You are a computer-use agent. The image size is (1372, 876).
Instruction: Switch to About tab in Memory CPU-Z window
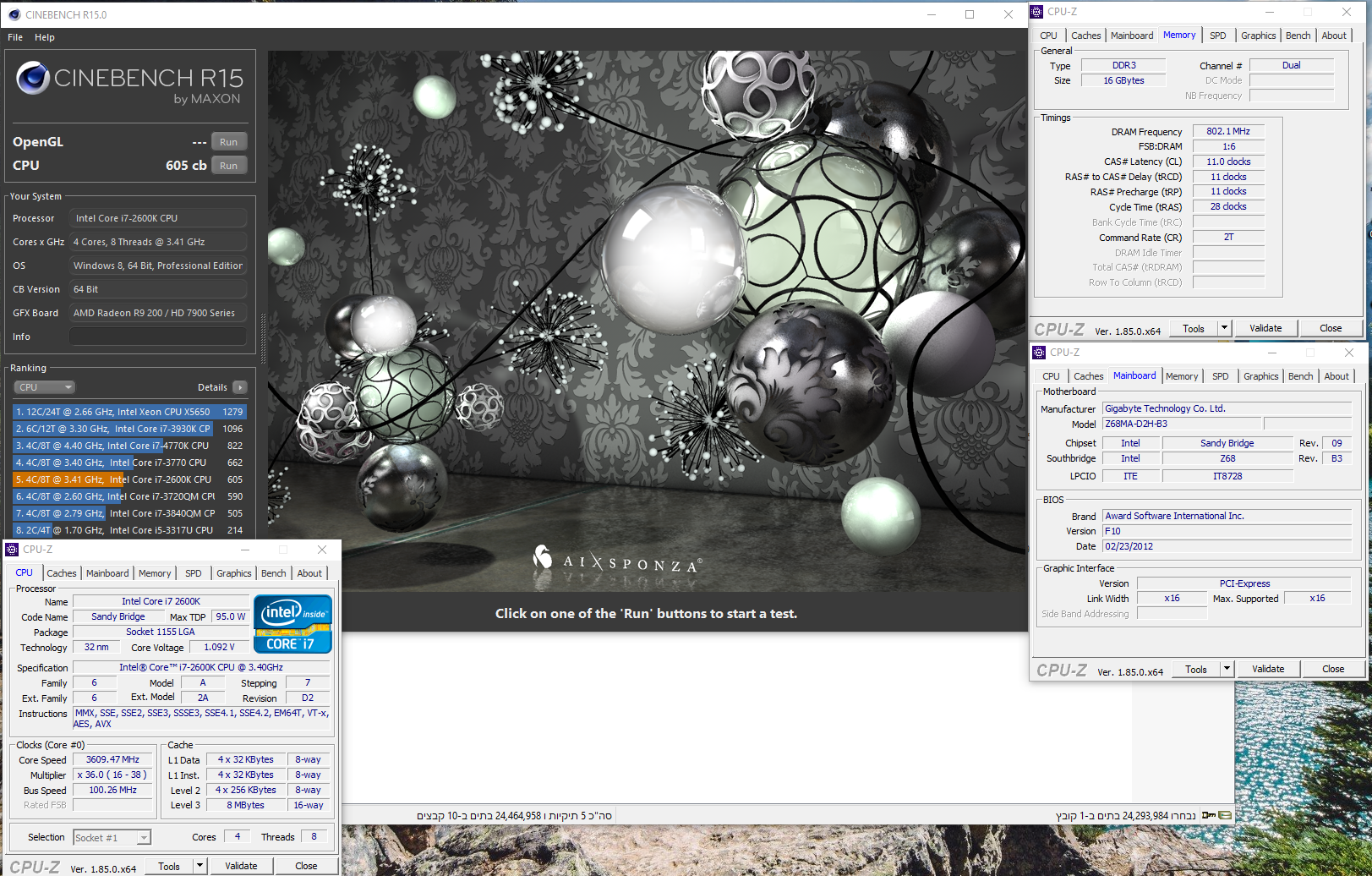pyautogui.click(x=1334, y=36)
